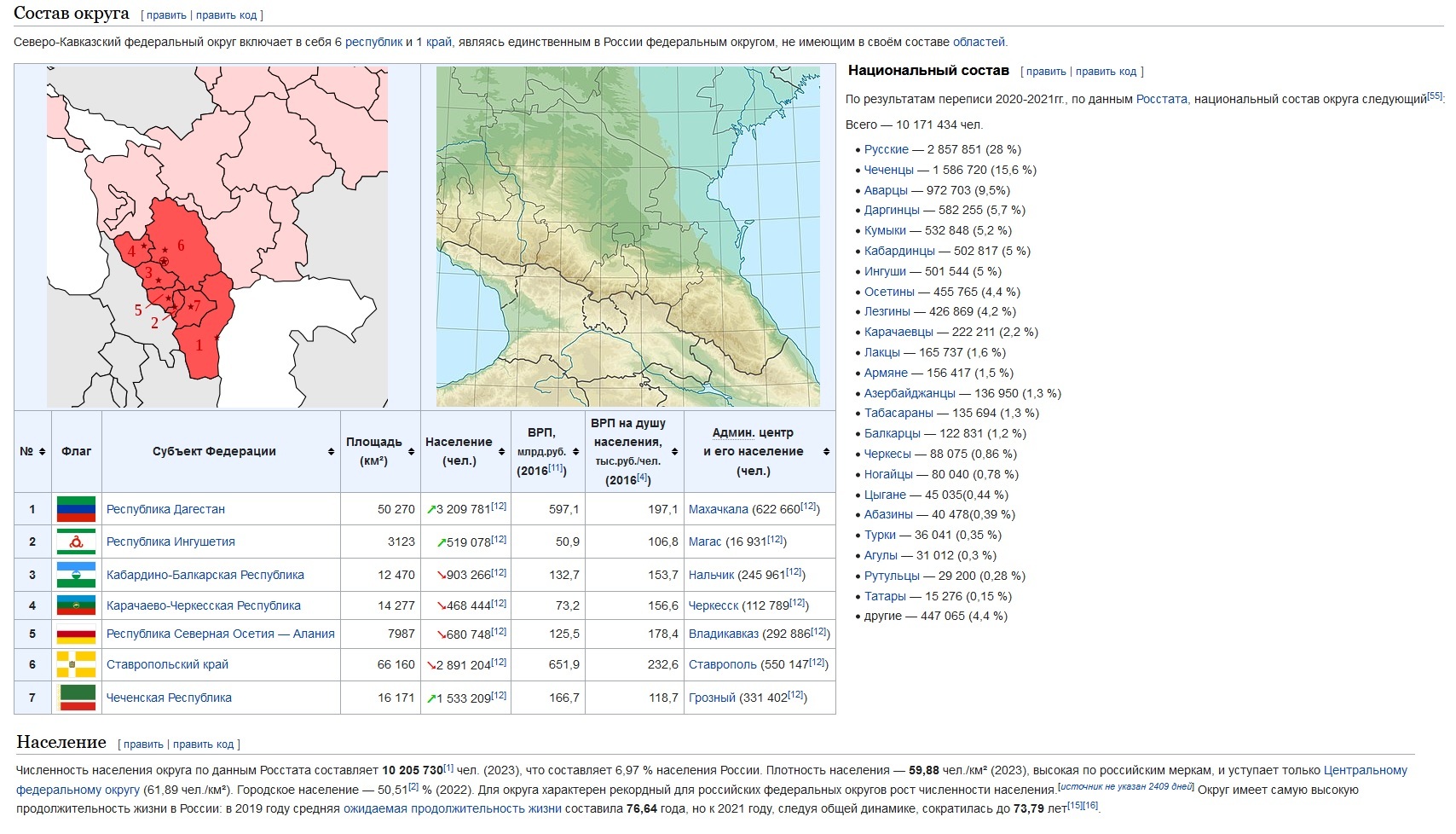
Task: Open Карачаево-Черкесская Республика article
Action: [x=204, y=605]
